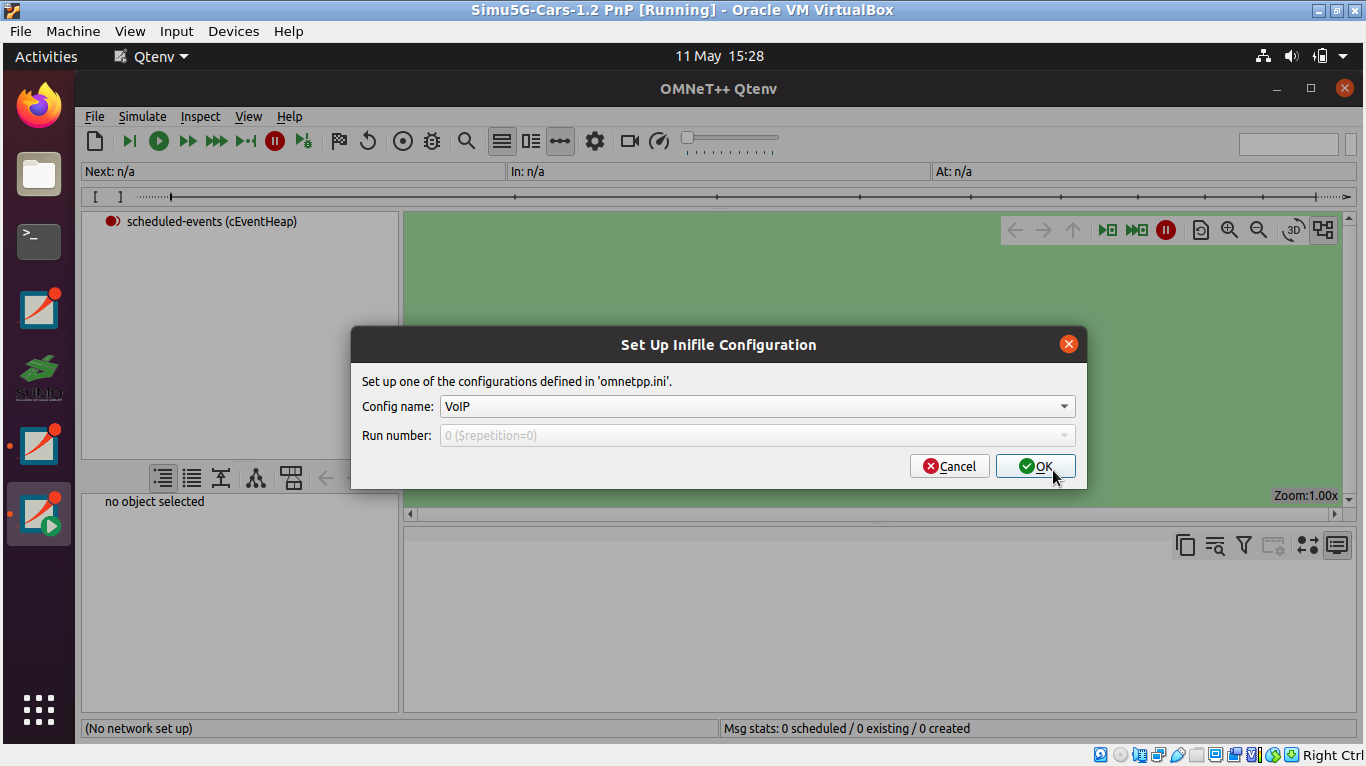Click the horizontal scrollbar right arrow
Image resolution: width=1366 pixels, height=766 pixels.
(1335, 514)
